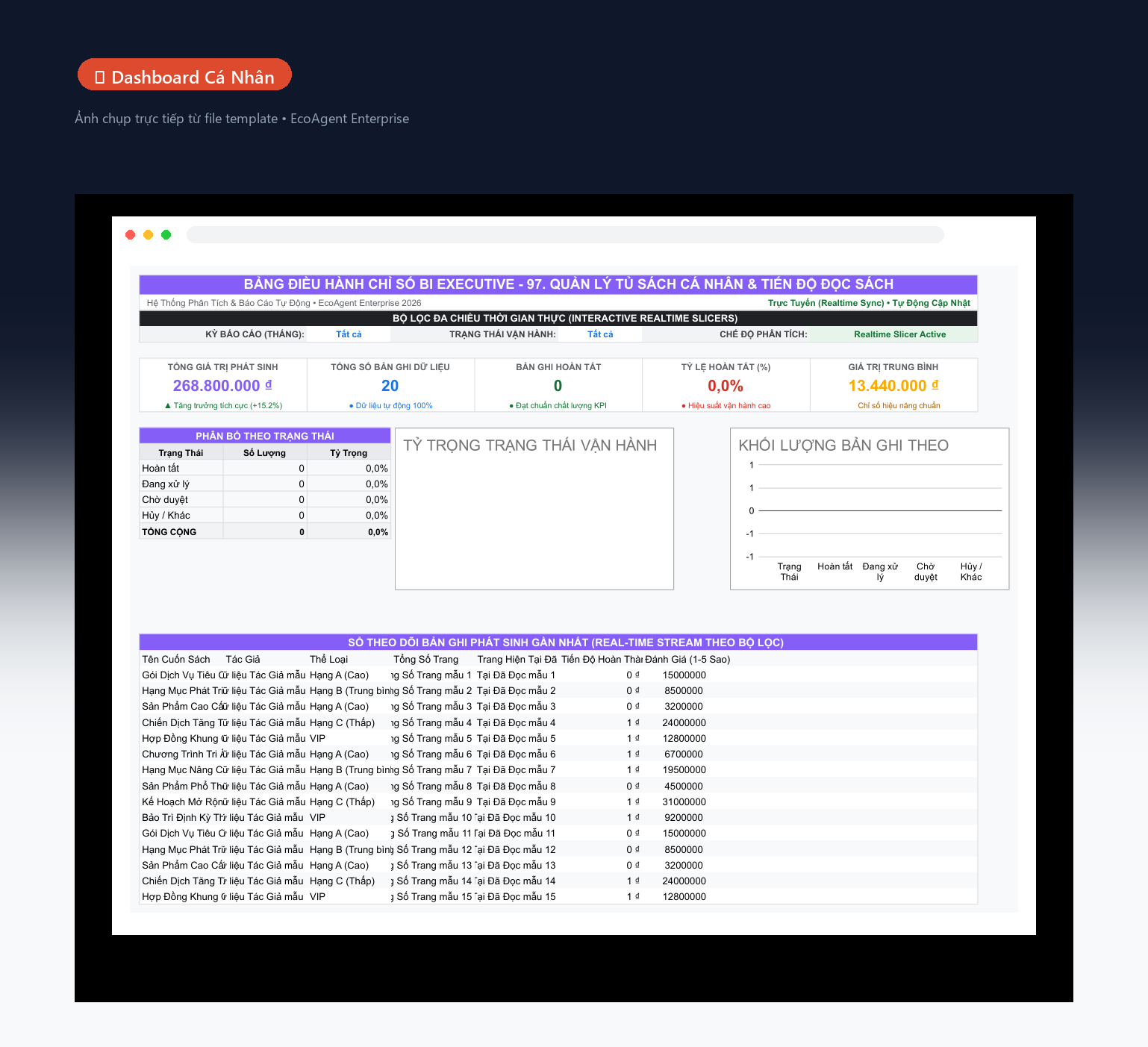The height and width of the screenshot is (1047, 1148).
Task: Select the value 31000000 cell
Action: tap(684, 802)
